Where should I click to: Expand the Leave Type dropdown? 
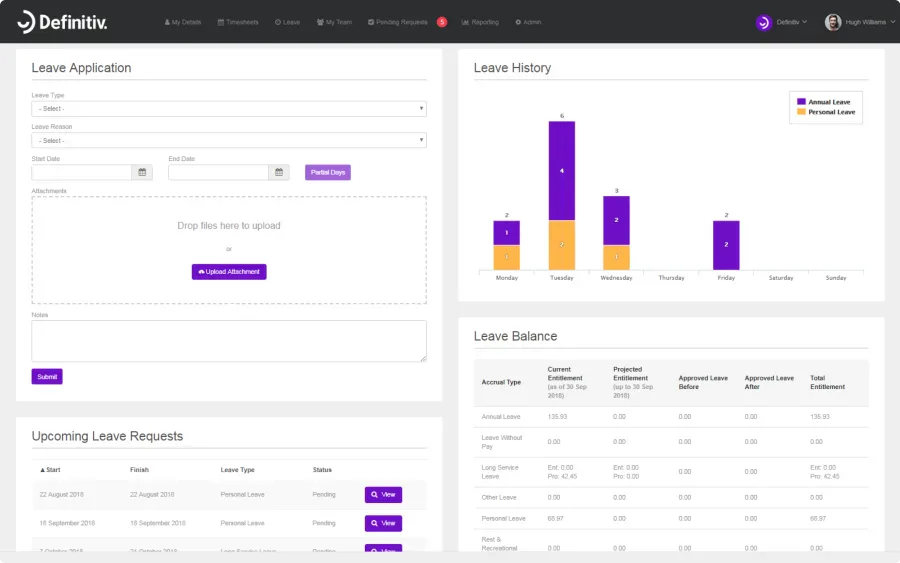click(x=229, y=108)
